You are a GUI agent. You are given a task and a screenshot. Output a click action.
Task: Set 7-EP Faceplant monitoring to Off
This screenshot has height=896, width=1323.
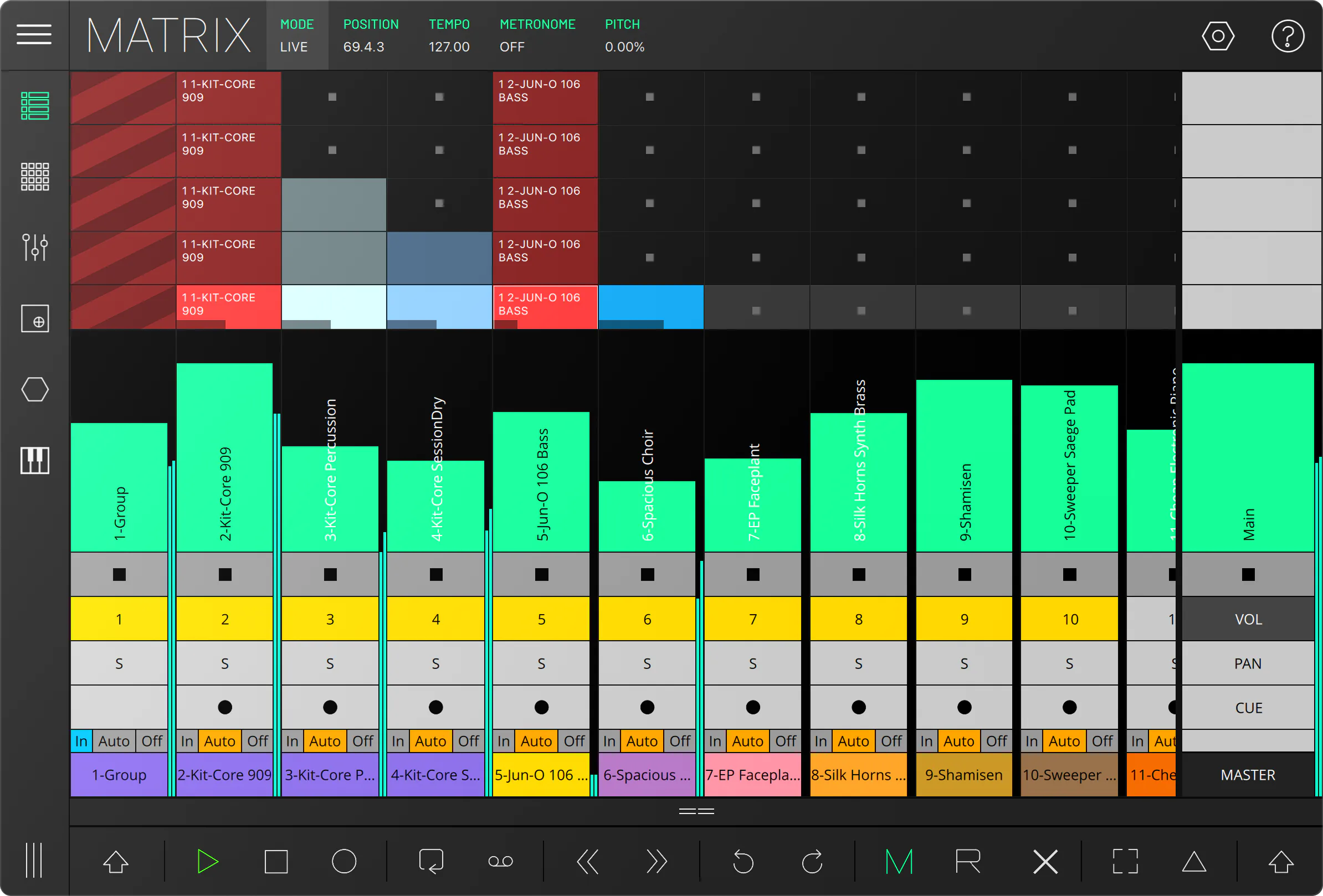click(786, 741)
